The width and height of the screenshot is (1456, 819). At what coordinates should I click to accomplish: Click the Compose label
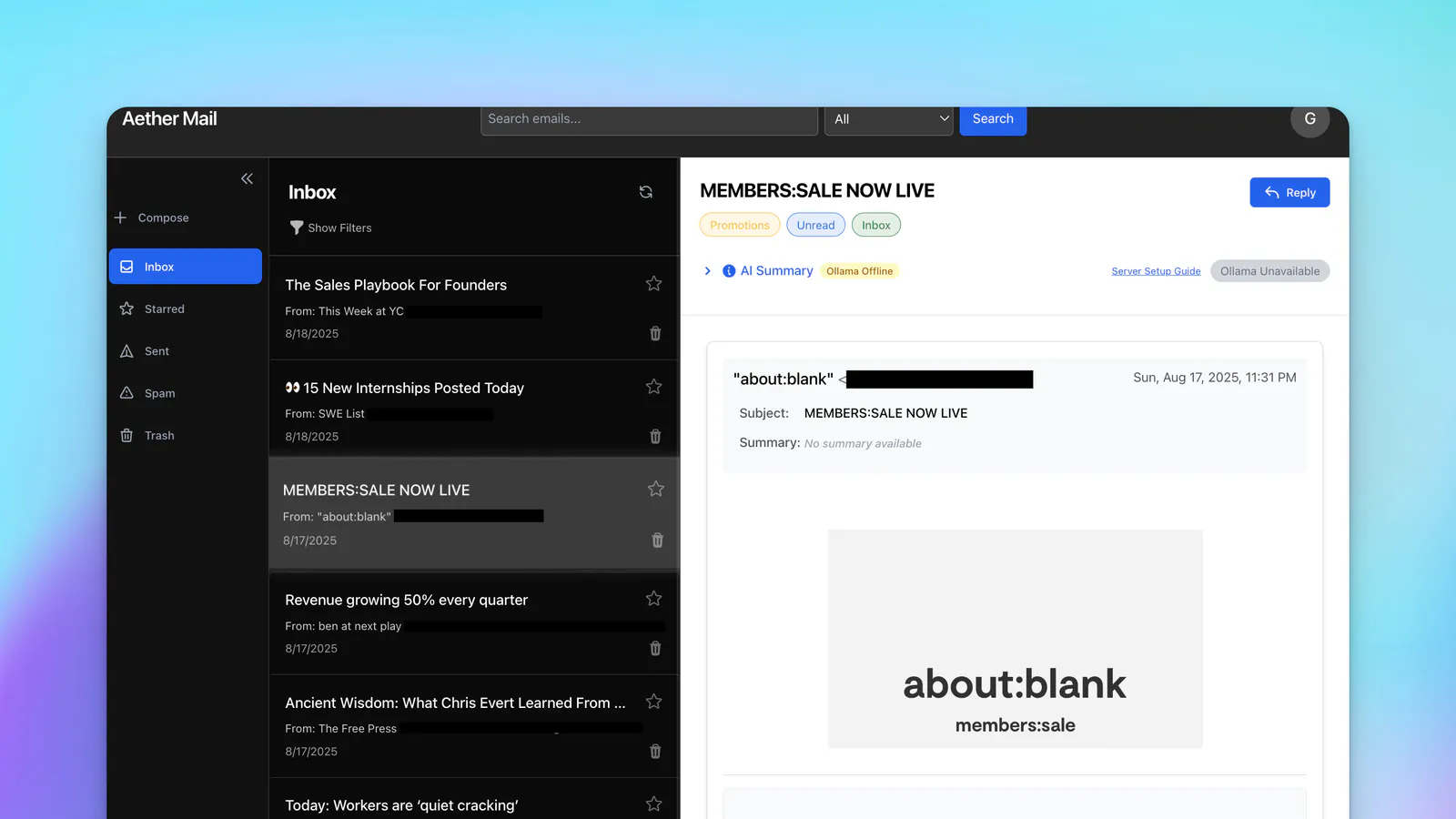(164, 217)
